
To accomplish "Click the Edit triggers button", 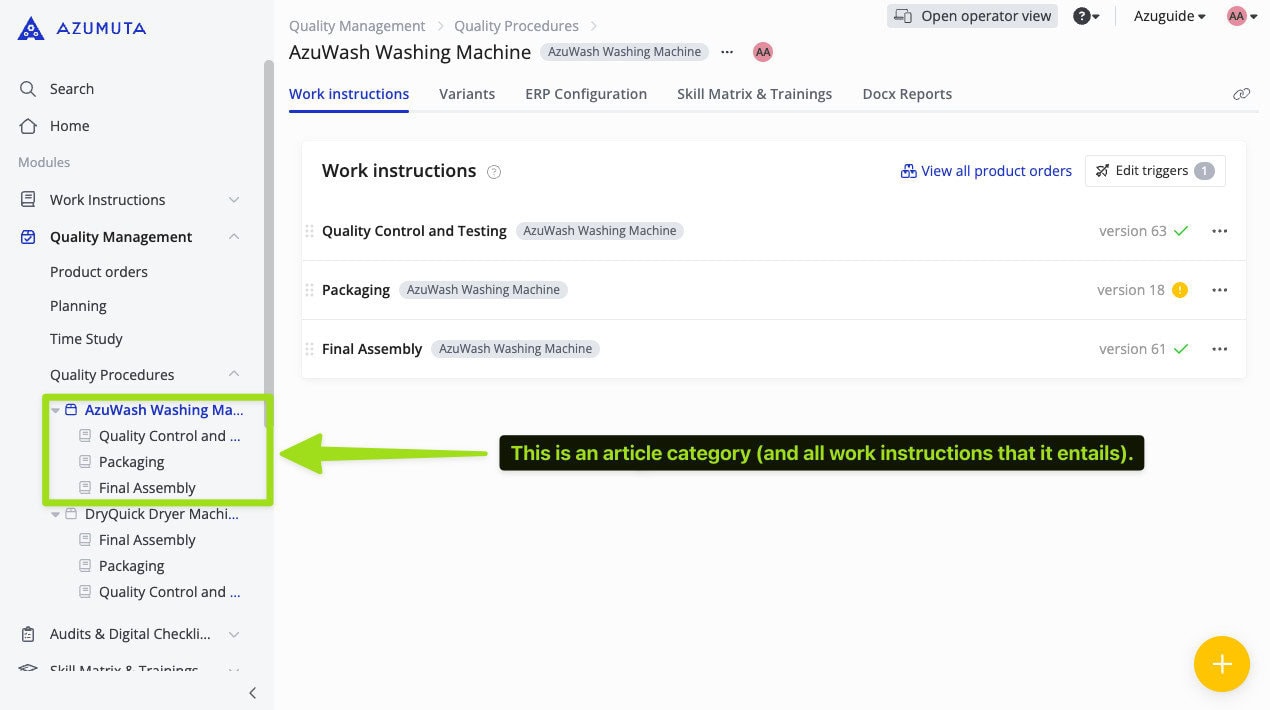I will [1153, 171].
